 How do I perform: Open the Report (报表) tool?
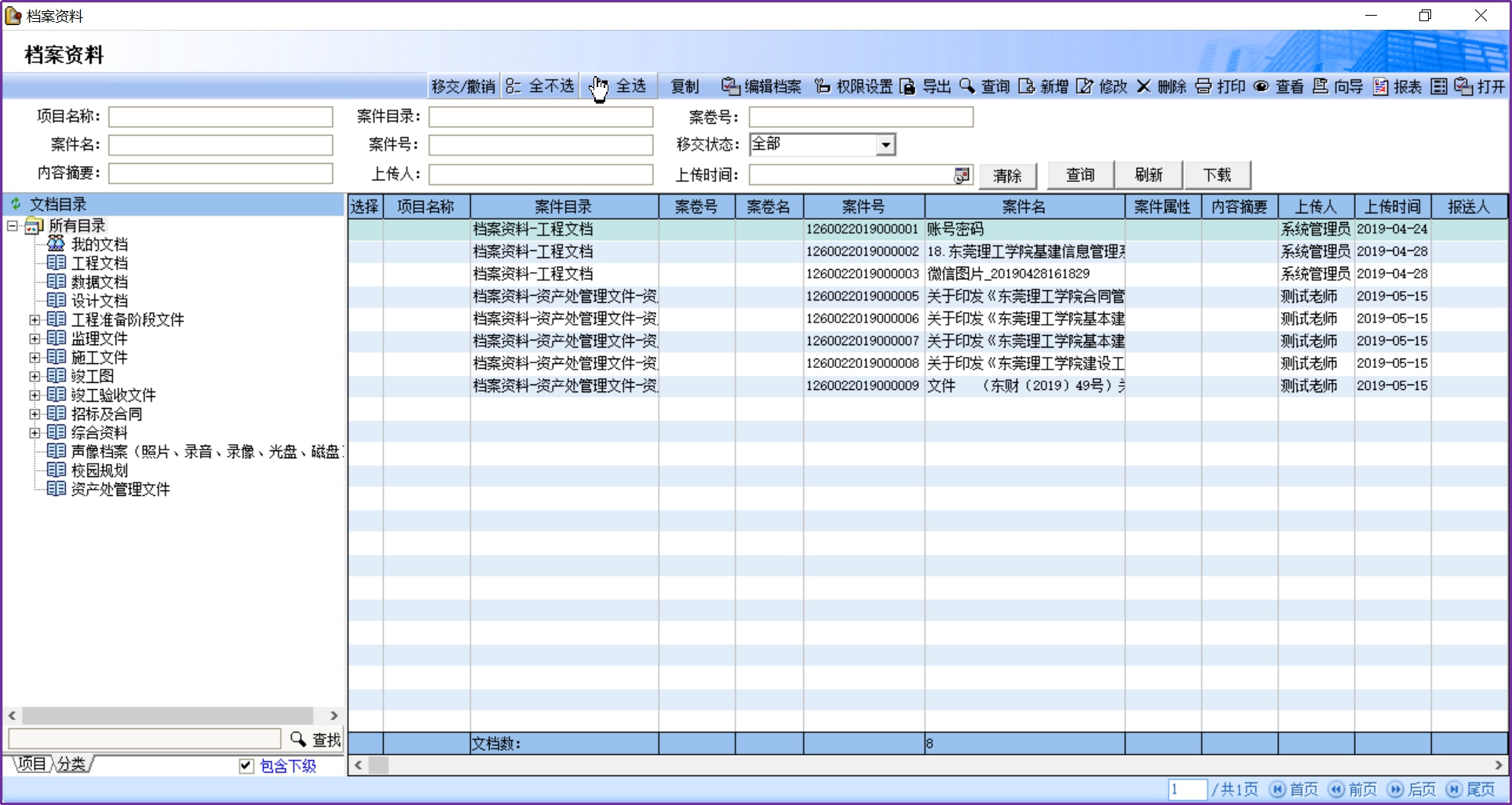click(1380, 86)
